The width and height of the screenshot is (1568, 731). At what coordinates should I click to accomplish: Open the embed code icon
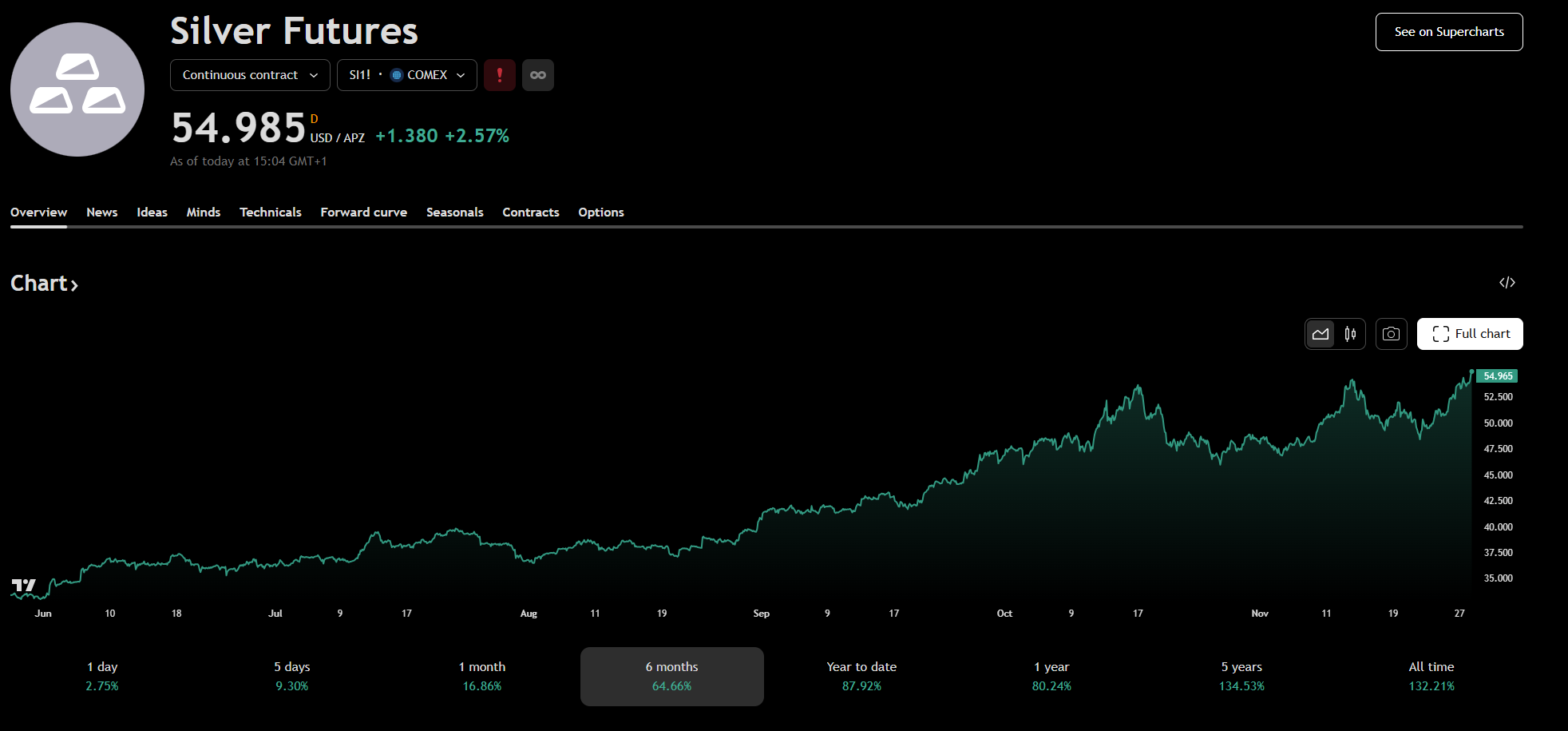1507,283
